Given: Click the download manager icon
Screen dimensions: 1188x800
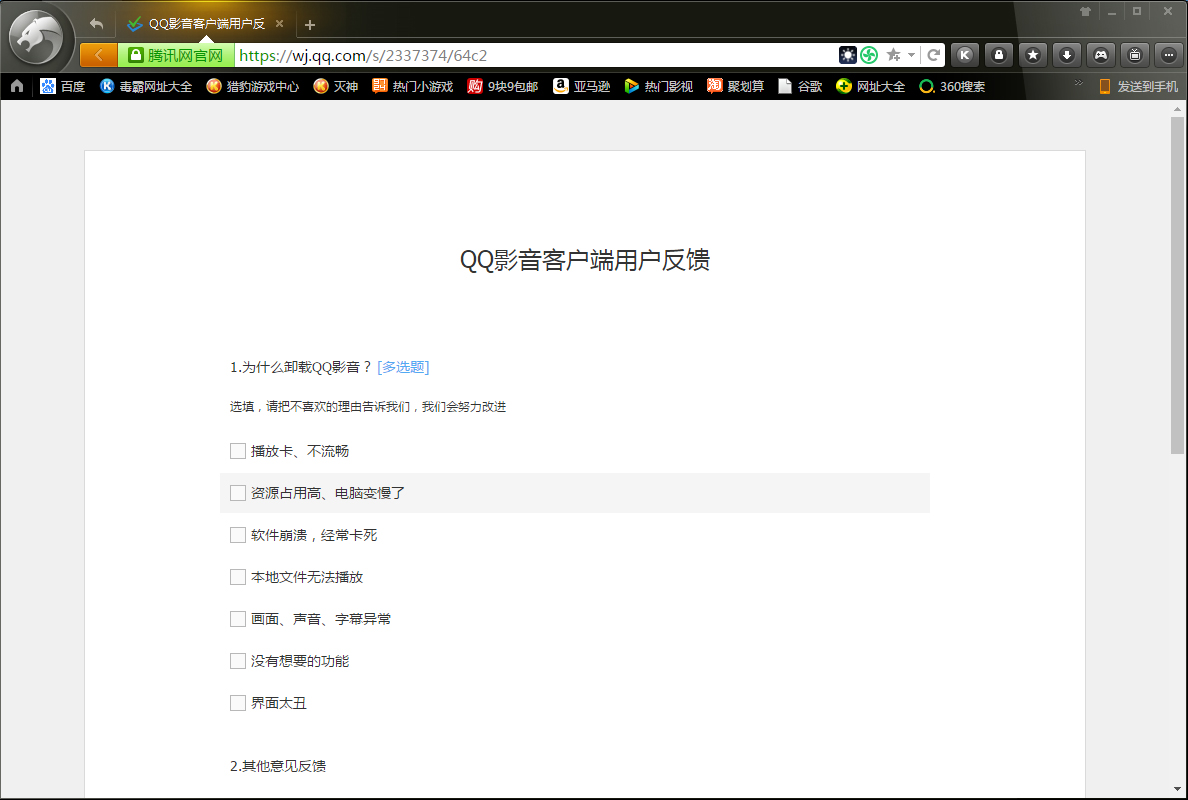Looking at the screenshot, I should 1066,54.
